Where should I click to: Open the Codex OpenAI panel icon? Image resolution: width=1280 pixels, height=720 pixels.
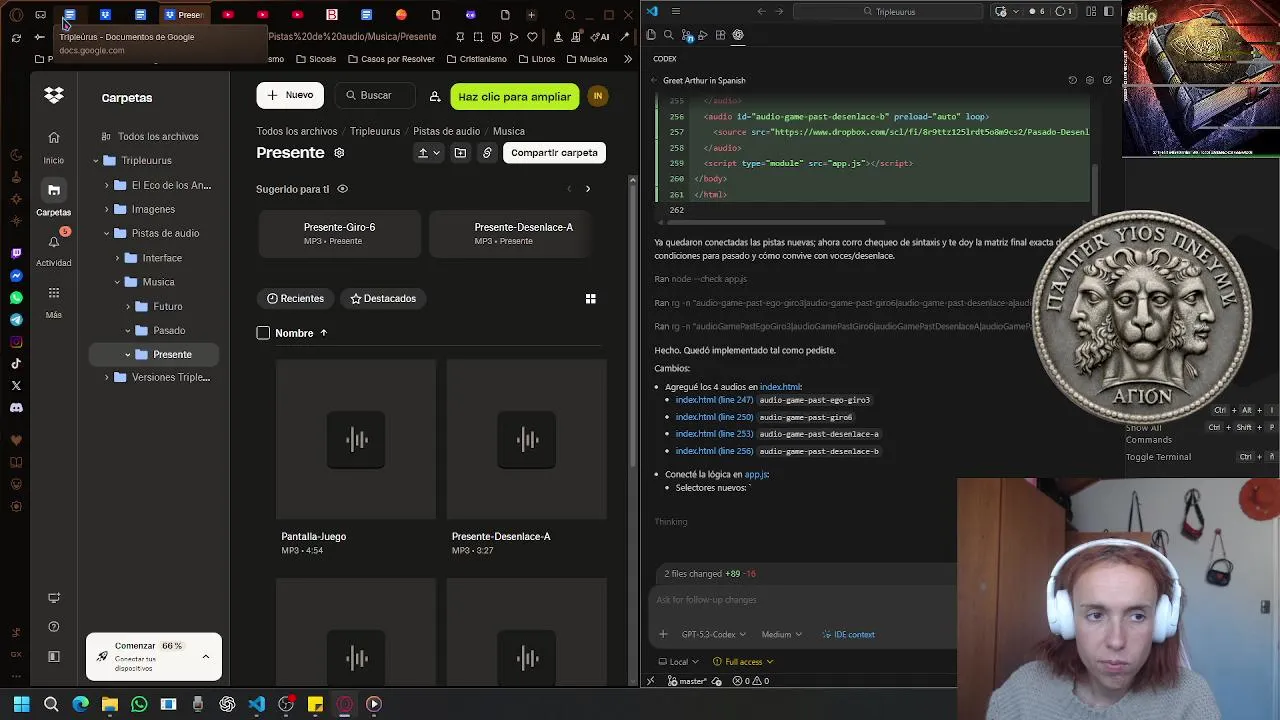point(738,35)
